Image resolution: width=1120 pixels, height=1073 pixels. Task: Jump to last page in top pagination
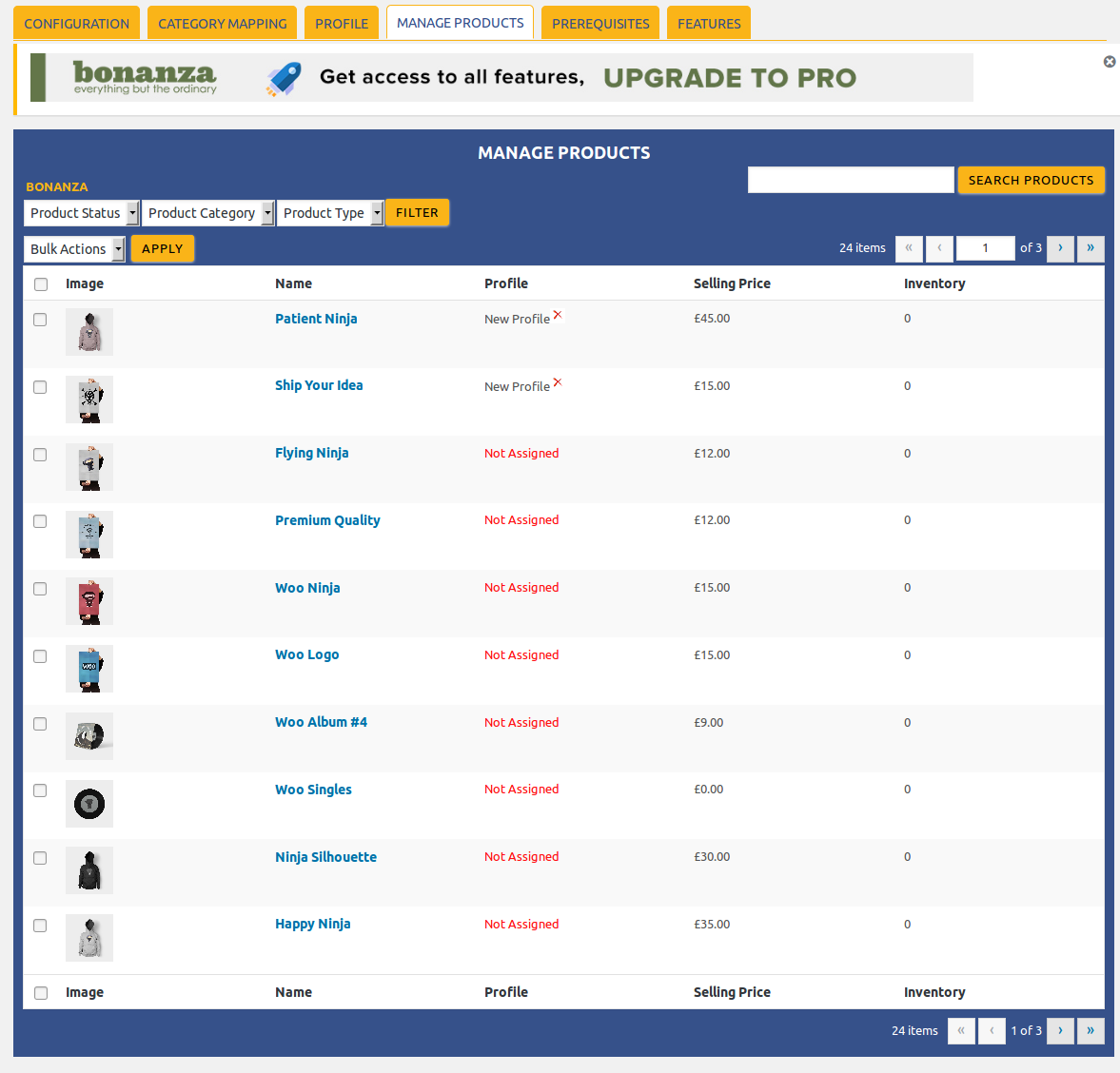[x=1091, y=248]
